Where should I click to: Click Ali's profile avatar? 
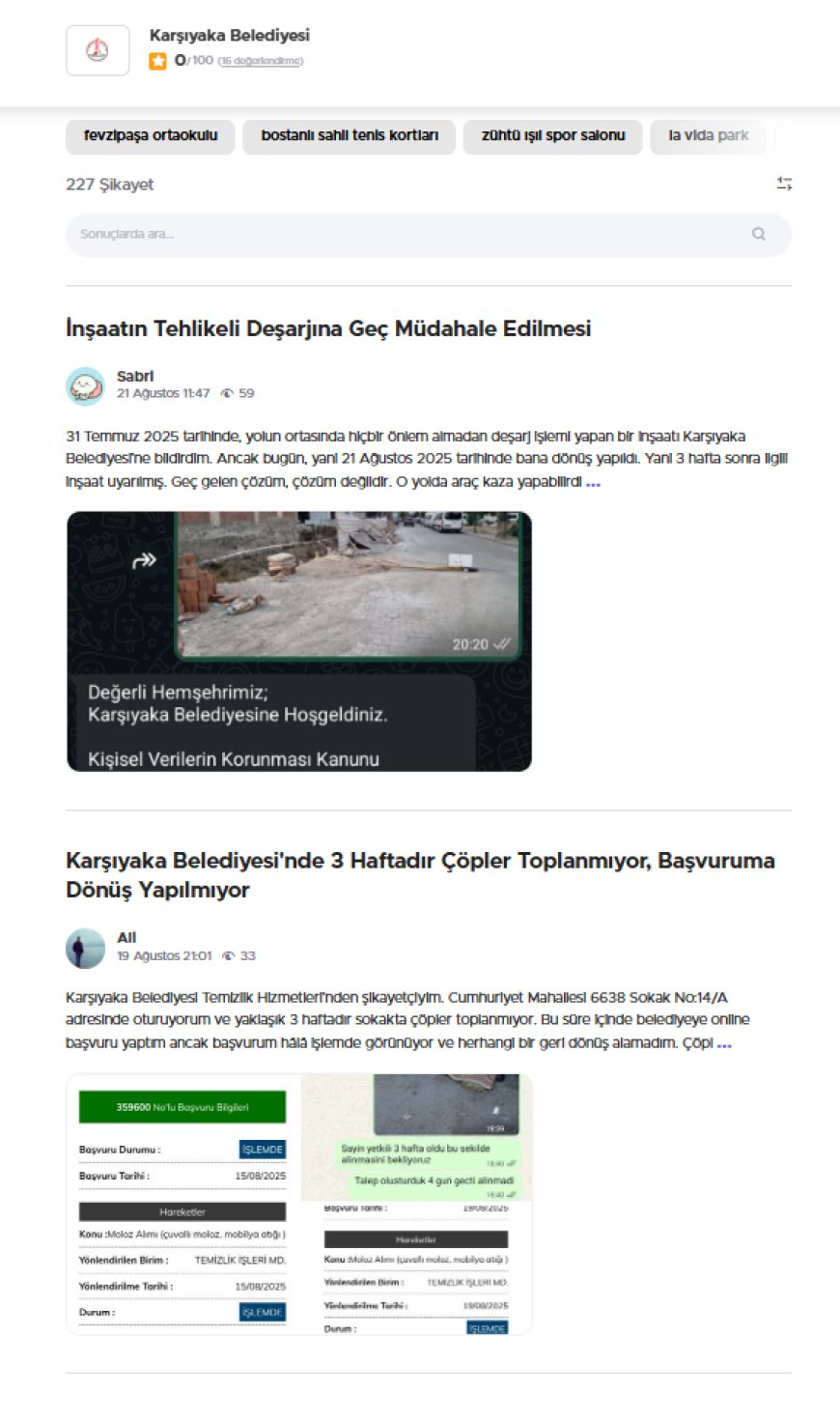[x=85, y=948]
